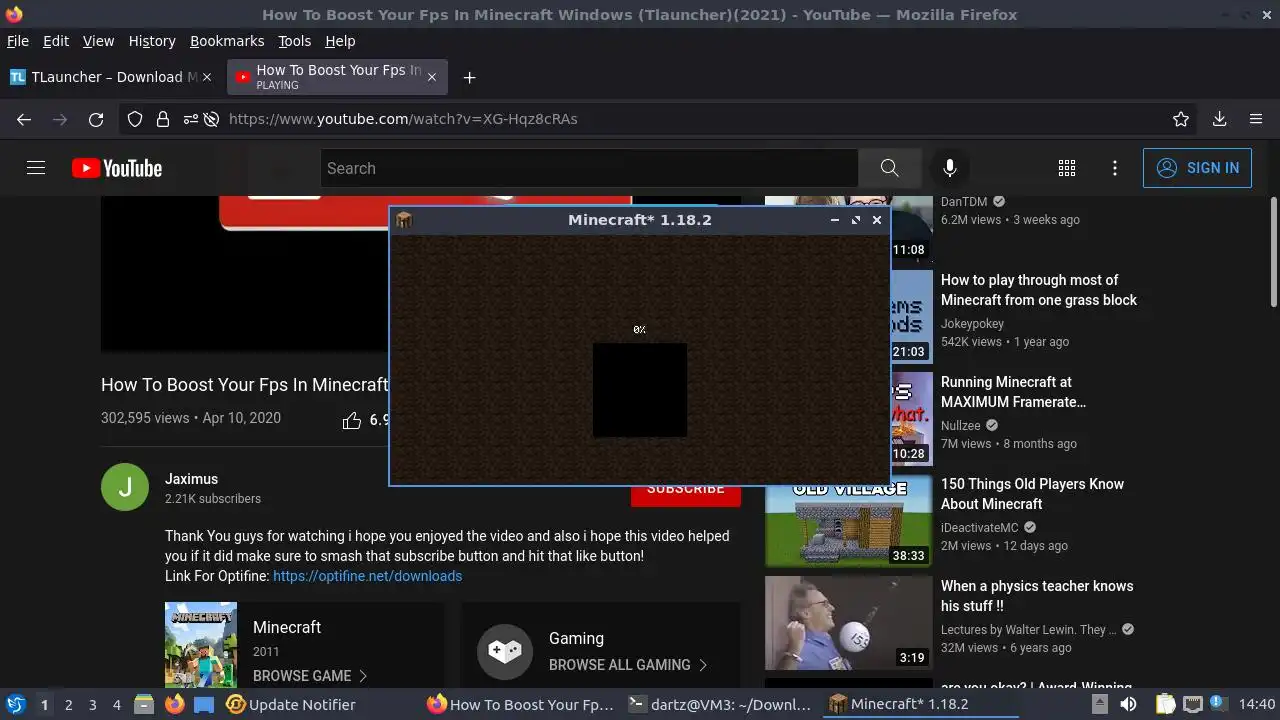Launch Firefox from the taskbar launcher

click(x=175, y=704)
